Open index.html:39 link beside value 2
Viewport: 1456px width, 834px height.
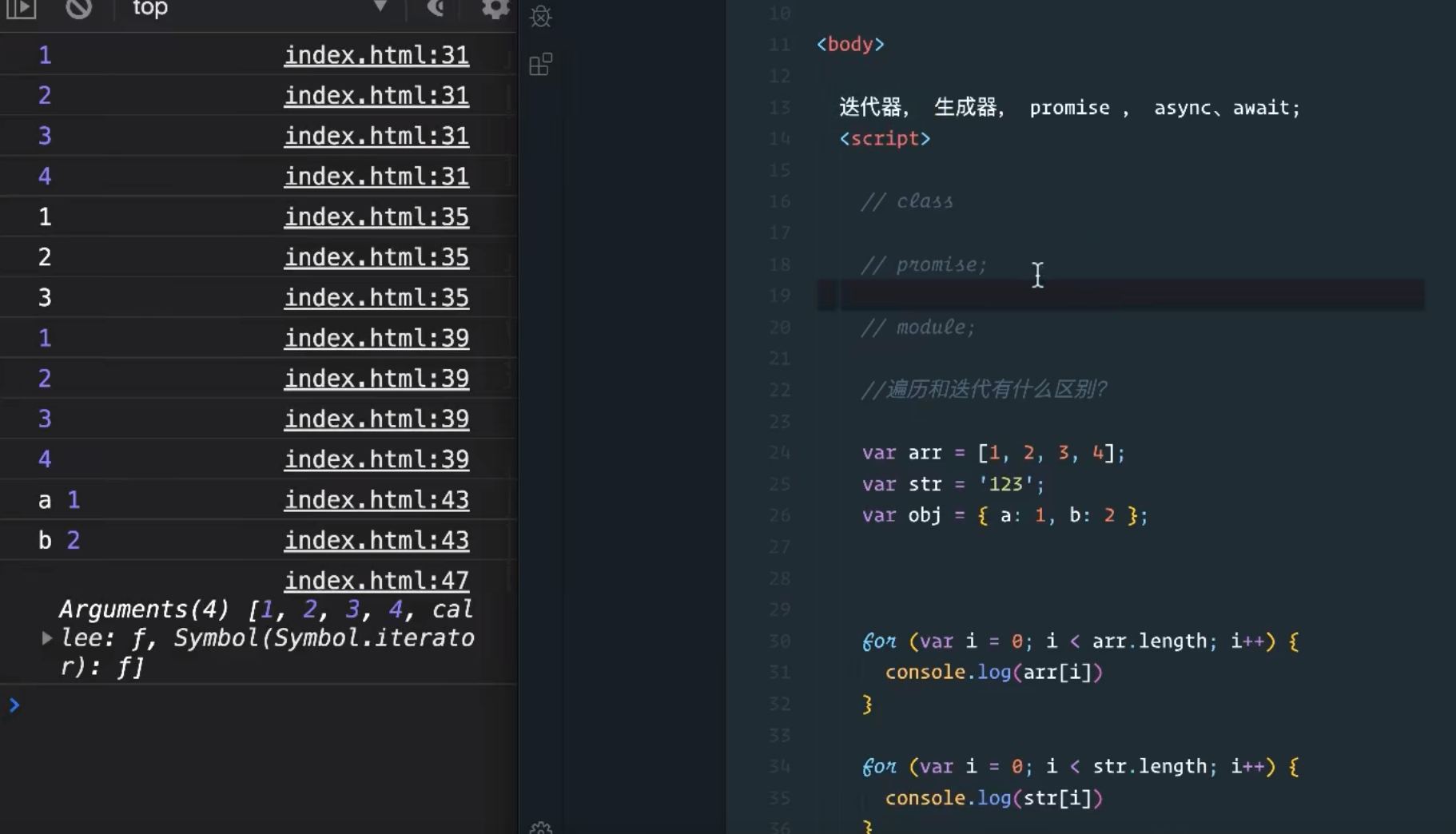click(x=376, y=378)
